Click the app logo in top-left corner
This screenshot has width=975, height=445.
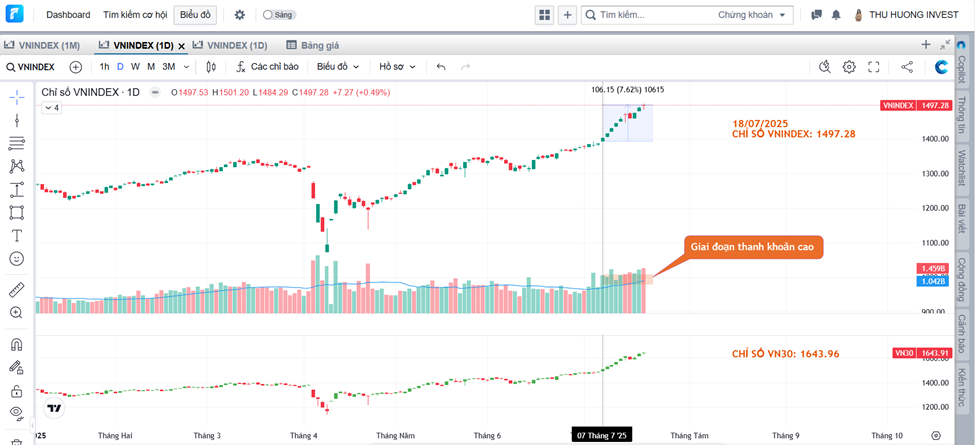(14, 14)
